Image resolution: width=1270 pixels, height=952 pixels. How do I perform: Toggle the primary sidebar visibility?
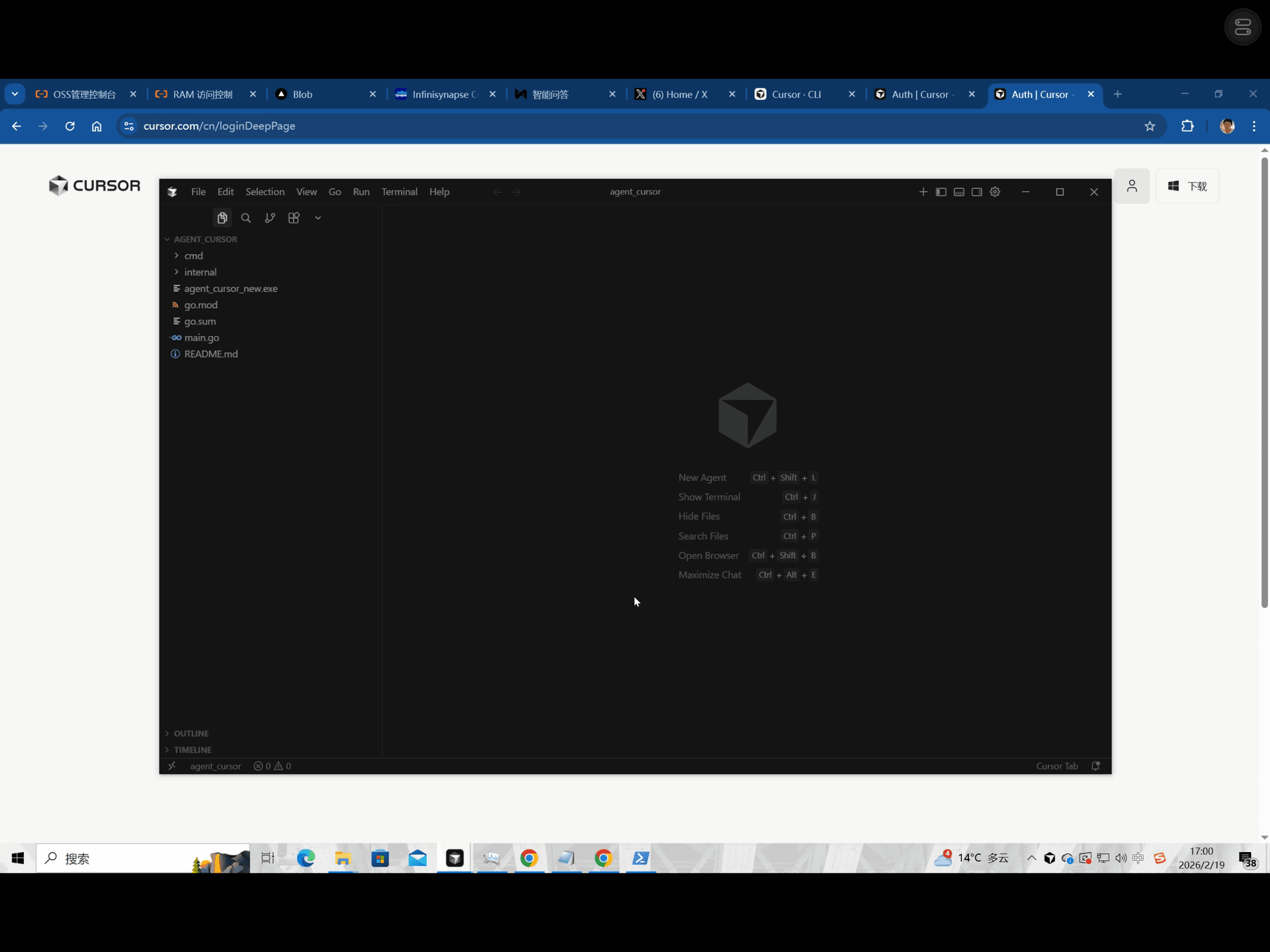(941, 192)
